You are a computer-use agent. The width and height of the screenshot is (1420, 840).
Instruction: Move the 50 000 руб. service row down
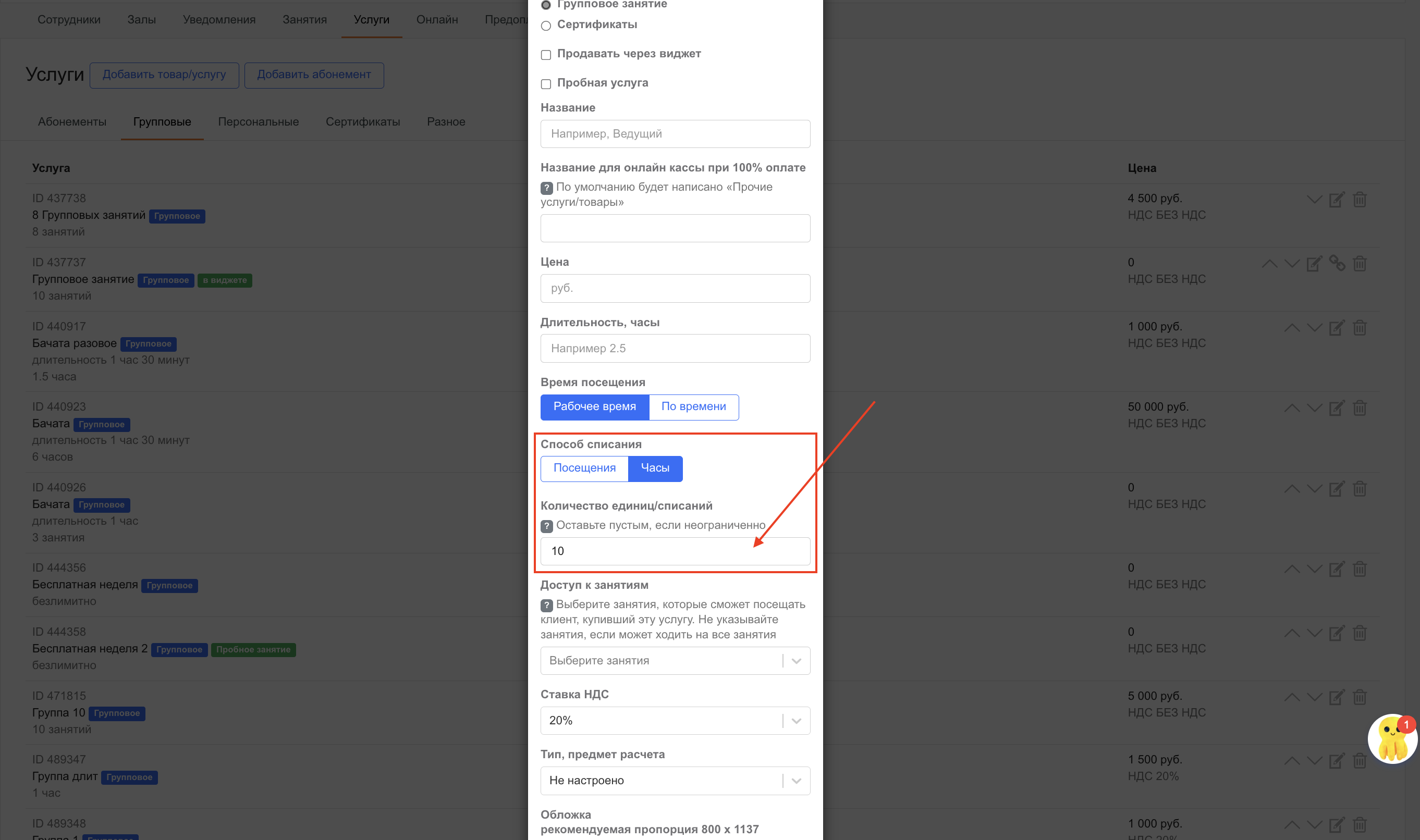tap(1314, 408)
